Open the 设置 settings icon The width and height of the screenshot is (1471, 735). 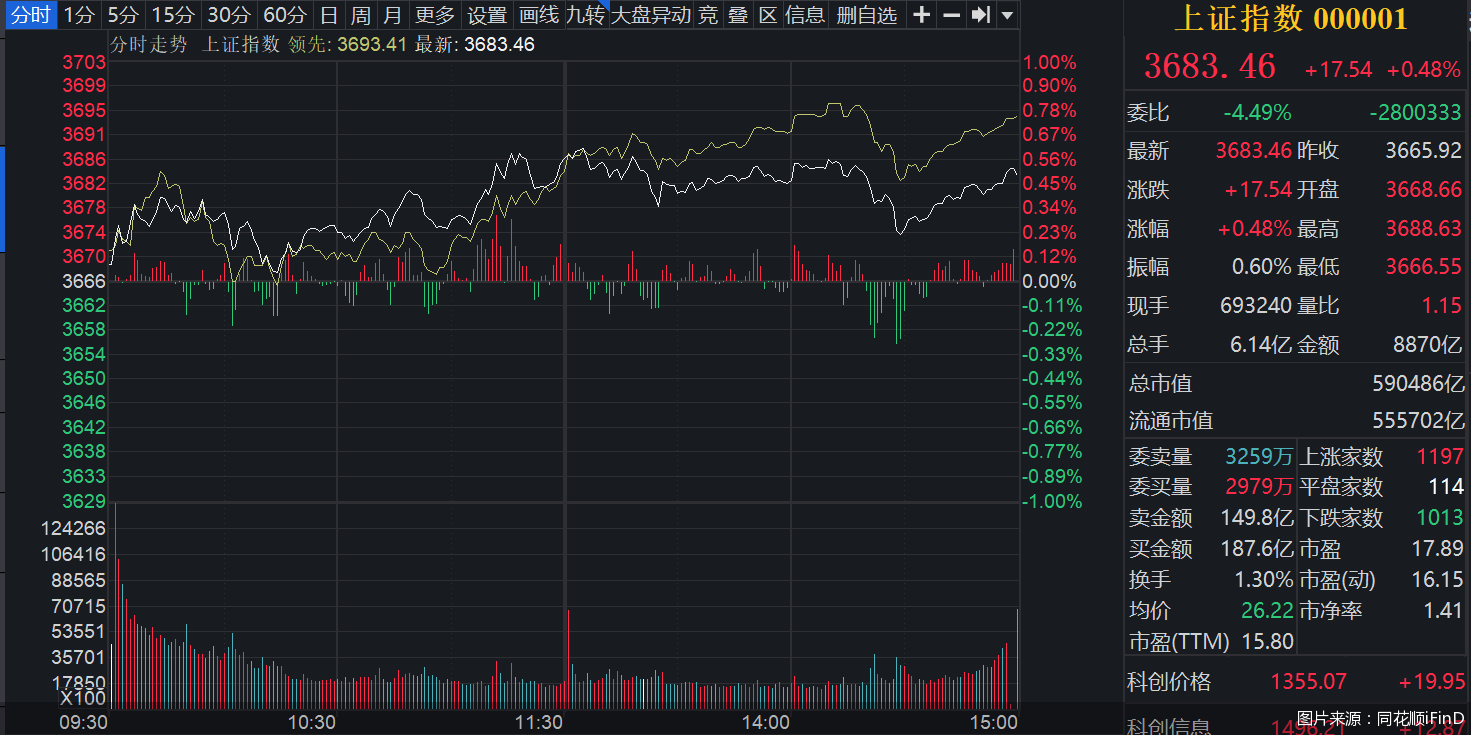pyautogui.click(x=489, y=15)
